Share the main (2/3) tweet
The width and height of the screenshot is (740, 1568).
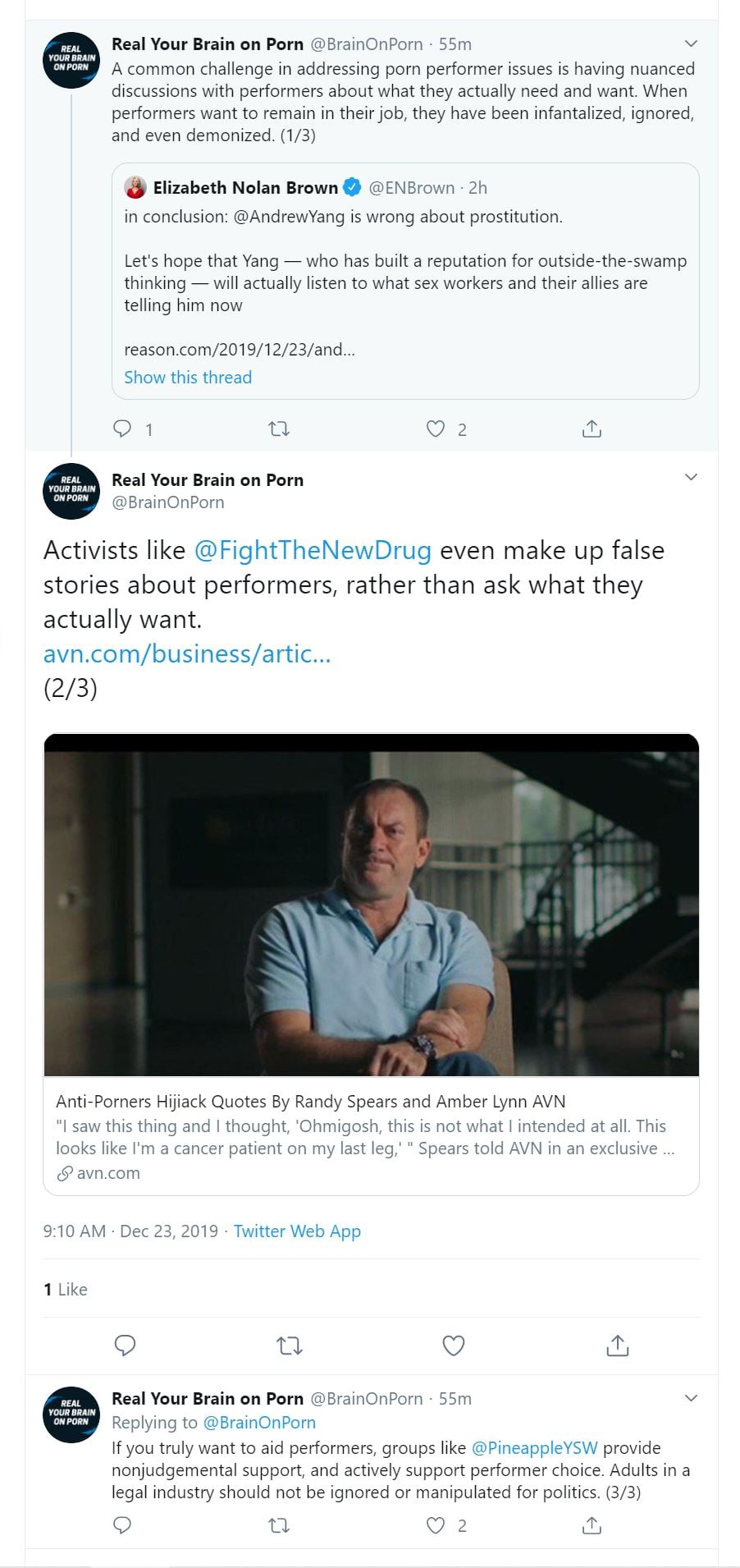pos(617,1346)
